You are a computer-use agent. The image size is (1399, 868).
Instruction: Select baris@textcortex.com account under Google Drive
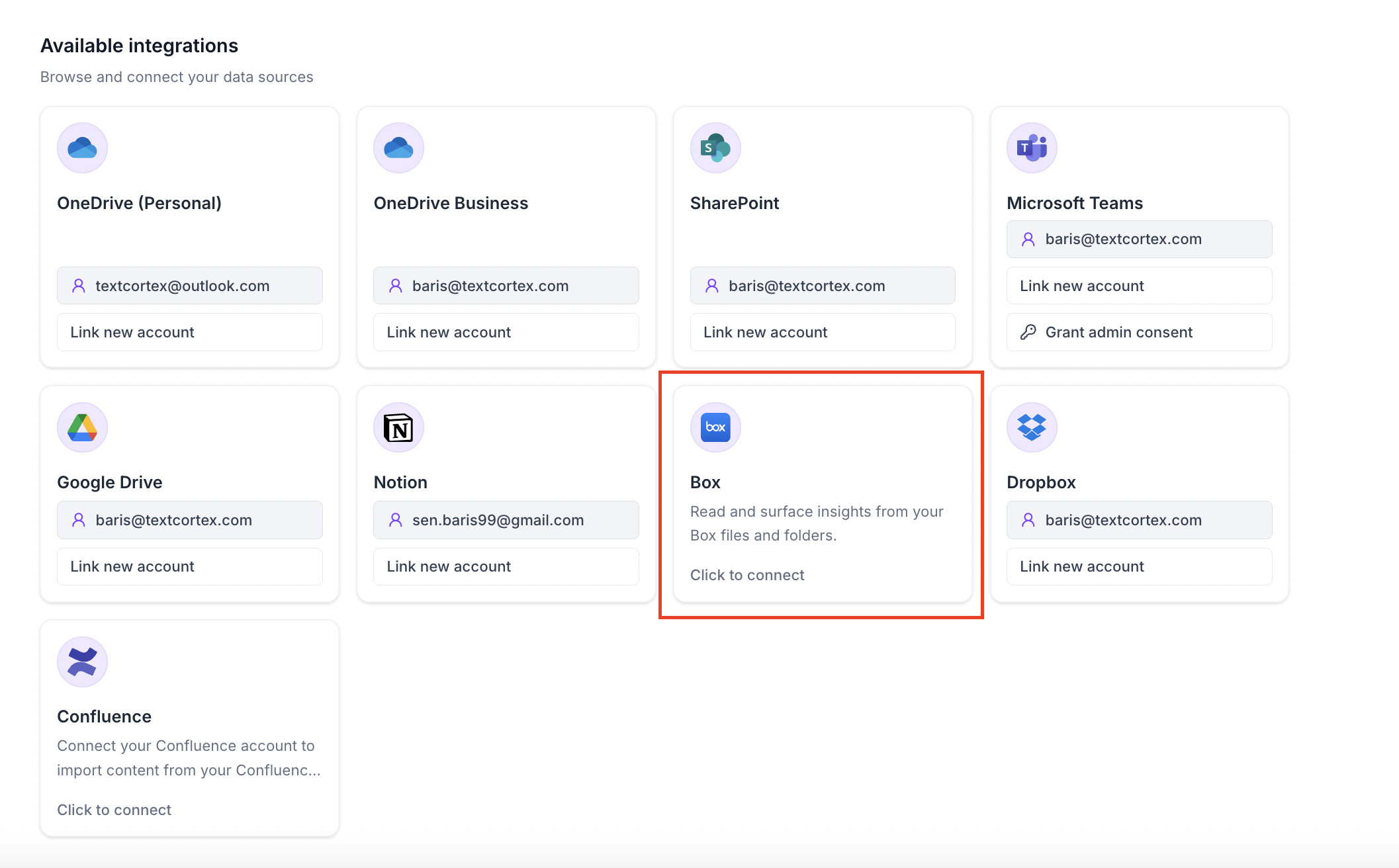pos(190,520)
